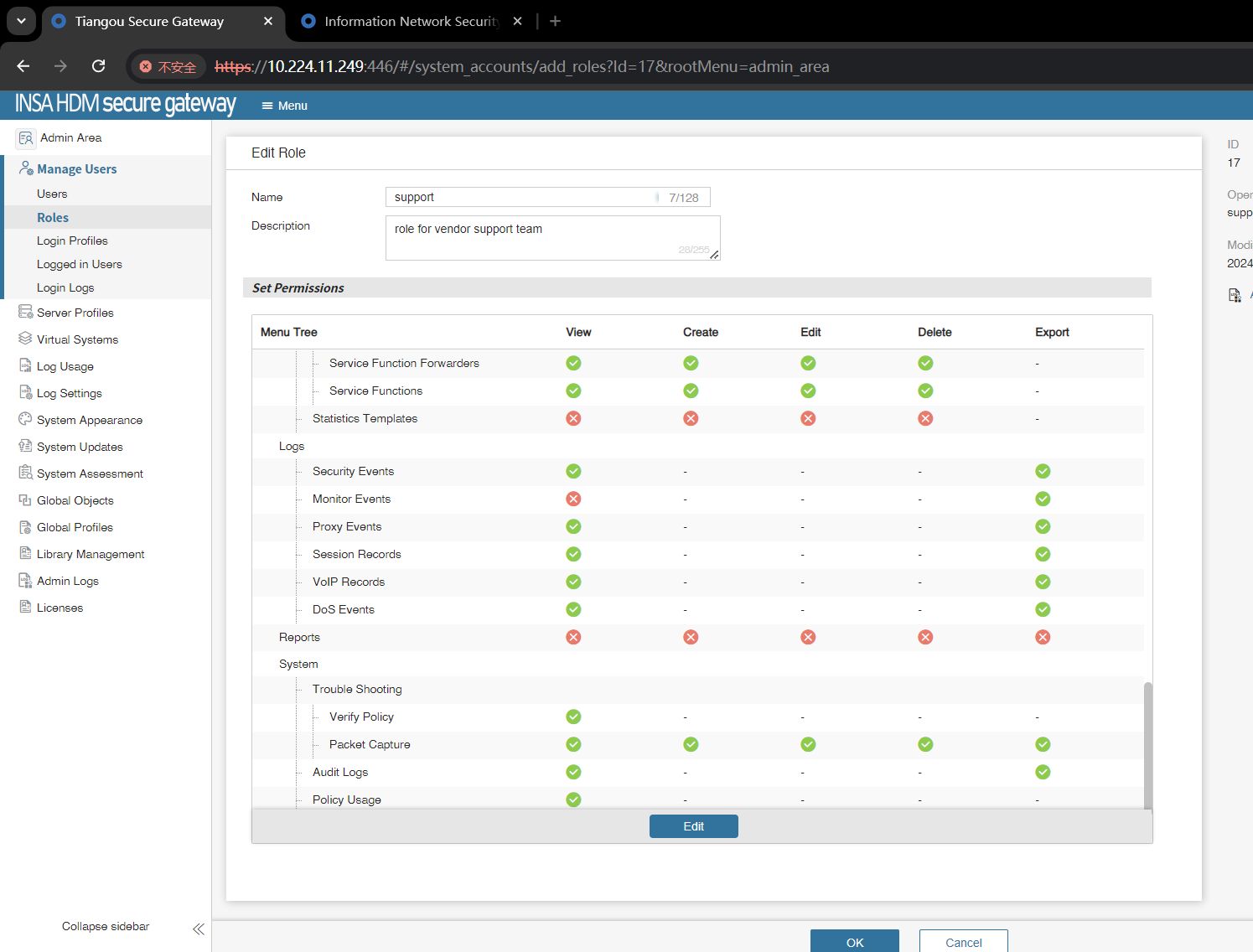
Task: Open the browser tab list dropdown
Action: [21, 21]
